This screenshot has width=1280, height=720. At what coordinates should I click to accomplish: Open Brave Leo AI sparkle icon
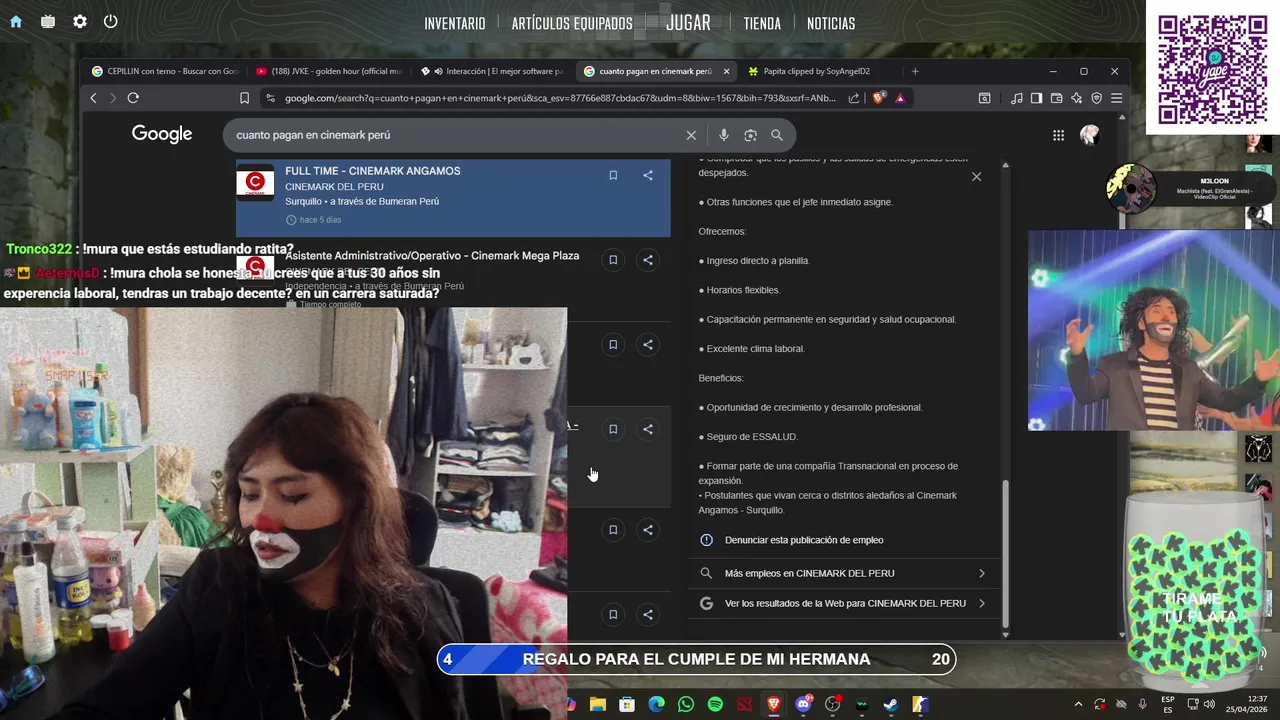pyautogui.click(x=1076, y=98)
